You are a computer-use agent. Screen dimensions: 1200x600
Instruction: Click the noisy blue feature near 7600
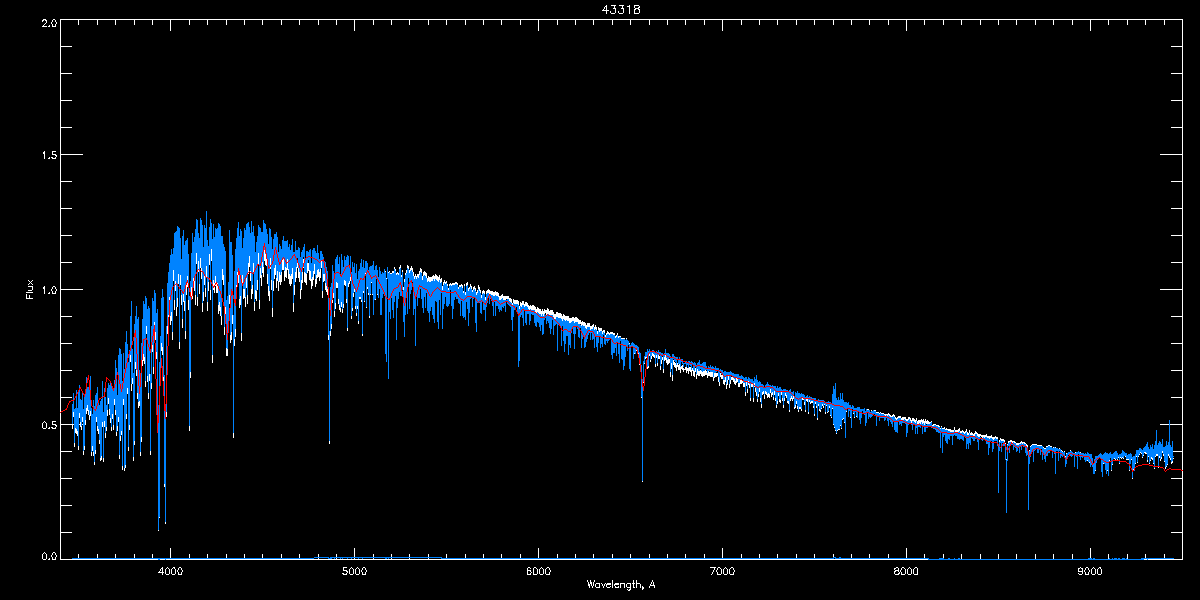[837, 412]
